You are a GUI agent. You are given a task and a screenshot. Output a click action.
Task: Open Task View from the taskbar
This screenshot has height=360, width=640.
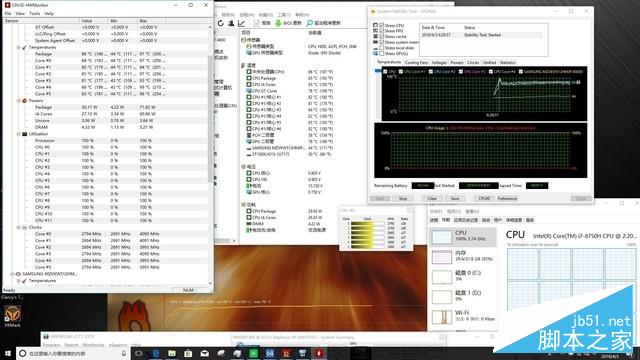pyautogui.click(x=139, y=353)
